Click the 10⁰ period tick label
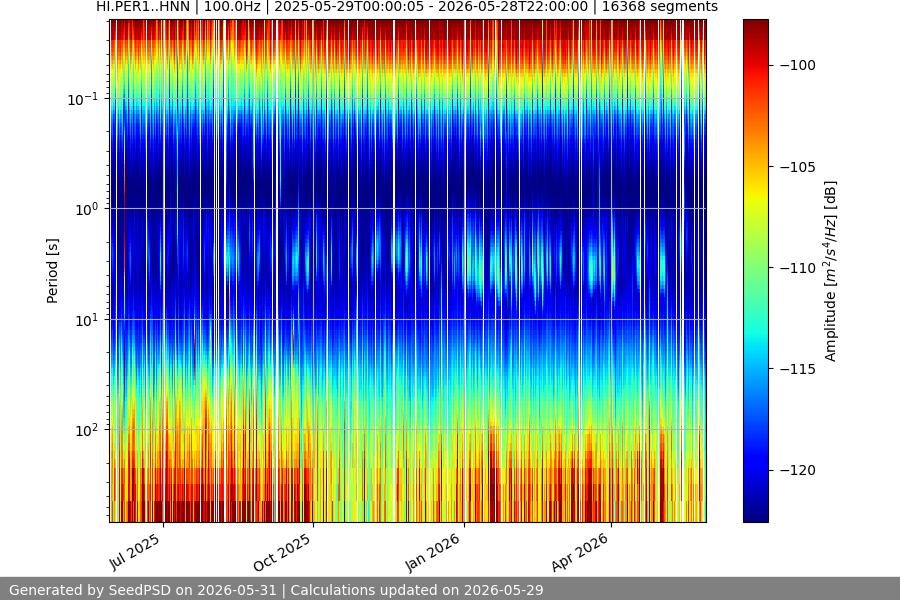Viewport: 900px width, 600px height. [87, 210]
